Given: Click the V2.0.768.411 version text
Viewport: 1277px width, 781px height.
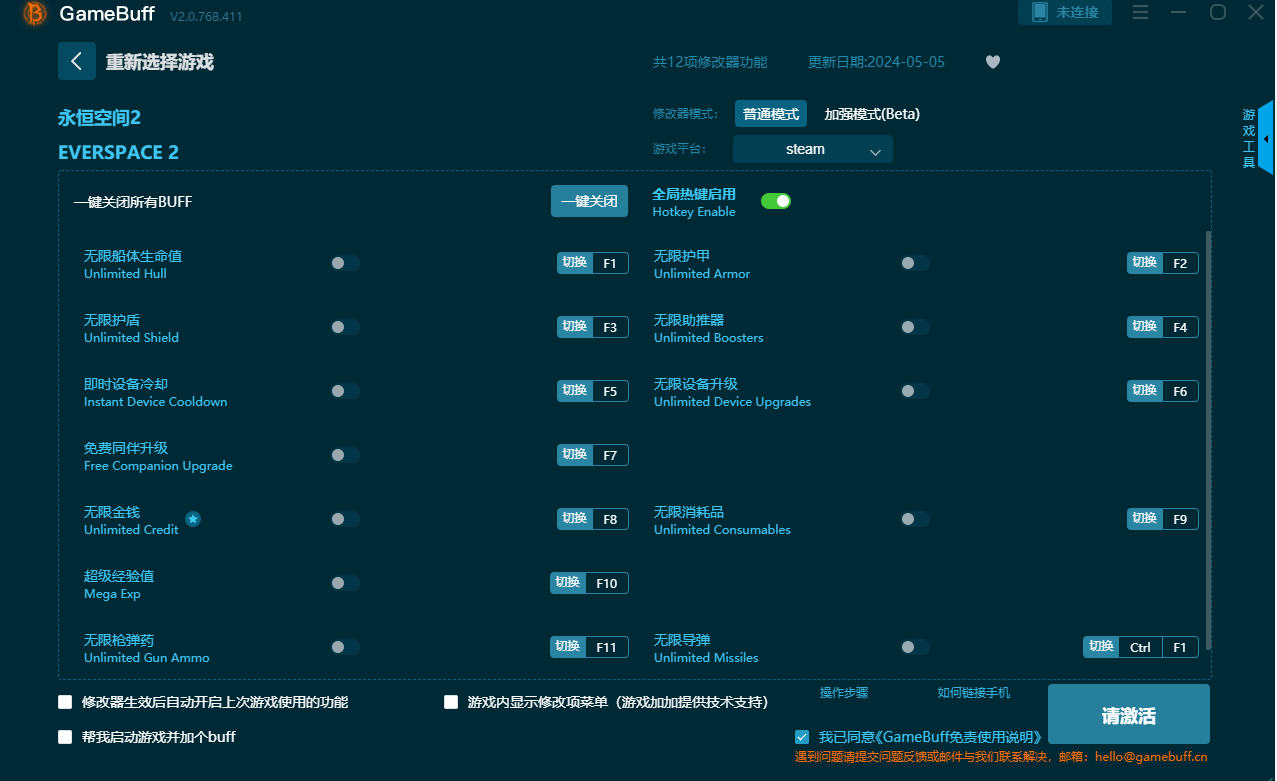Looking at the screenshot, I should 206,16.
